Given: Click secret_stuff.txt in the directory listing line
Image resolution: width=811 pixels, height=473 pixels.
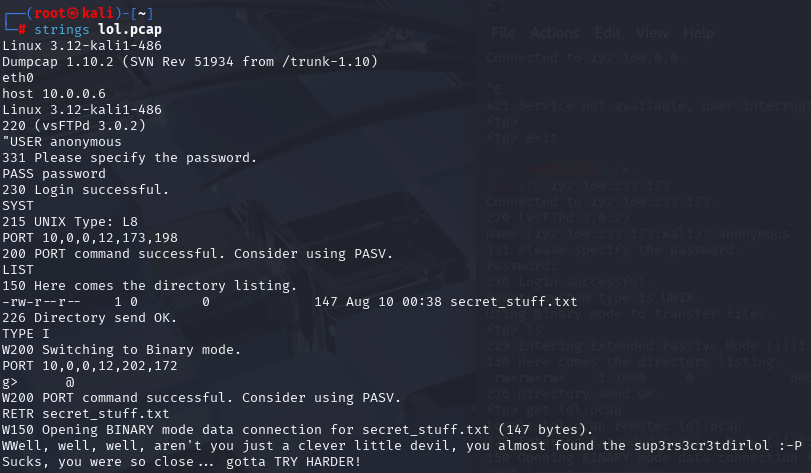Looking at the screenshot, I should click(x=513, y=301).
